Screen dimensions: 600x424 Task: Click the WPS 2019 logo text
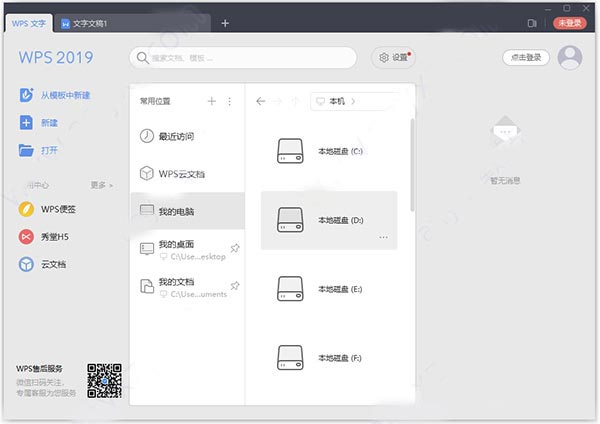pos(56,57)
